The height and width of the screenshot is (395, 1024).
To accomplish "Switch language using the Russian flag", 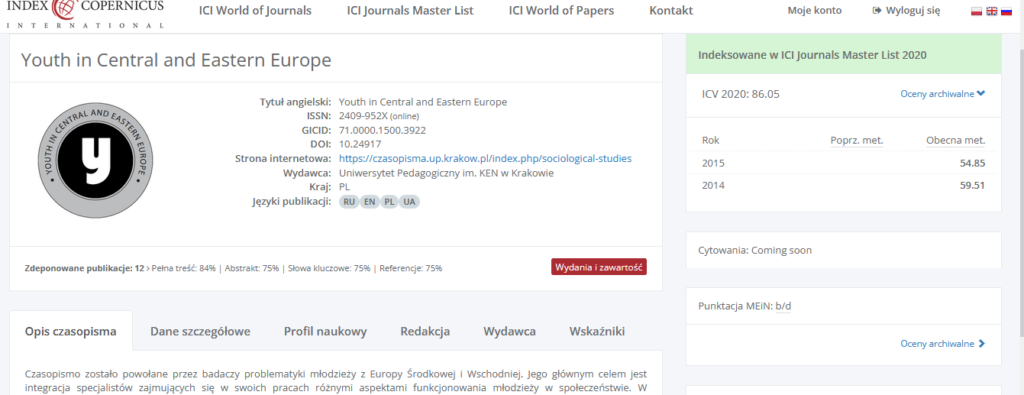I will pos(1006,11).
